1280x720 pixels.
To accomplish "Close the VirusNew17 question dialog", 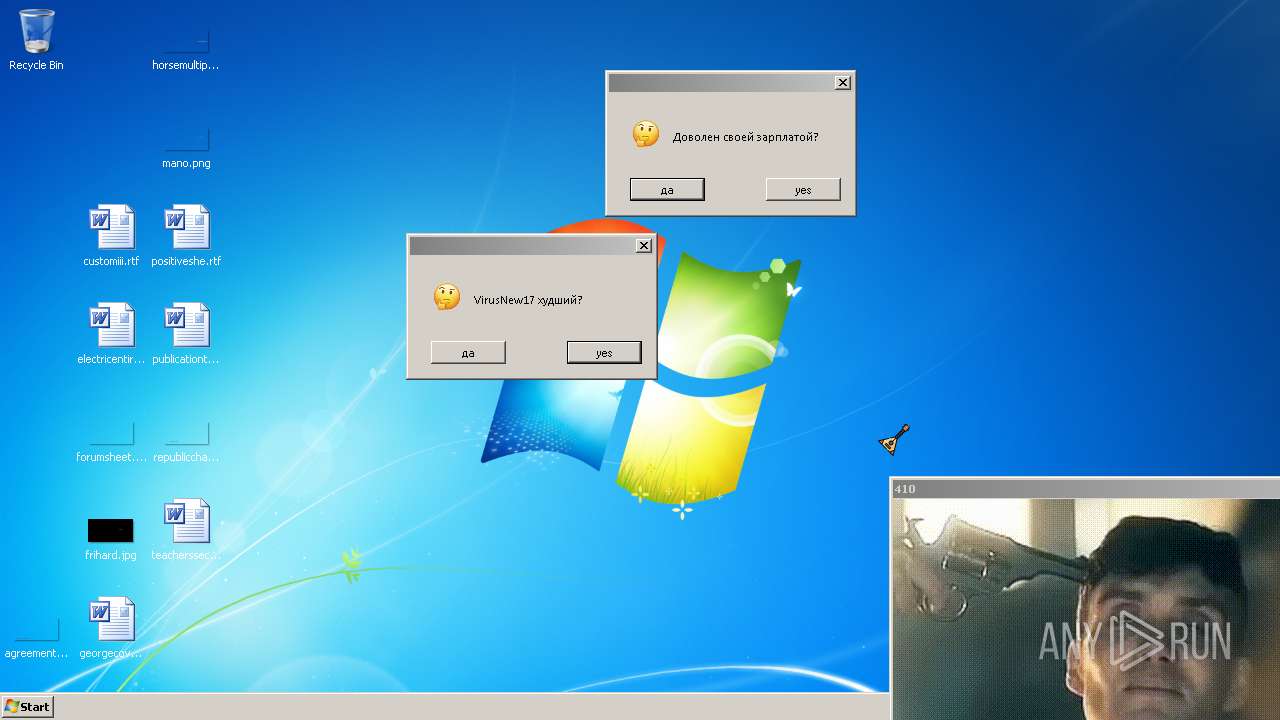I will point(644,245).
